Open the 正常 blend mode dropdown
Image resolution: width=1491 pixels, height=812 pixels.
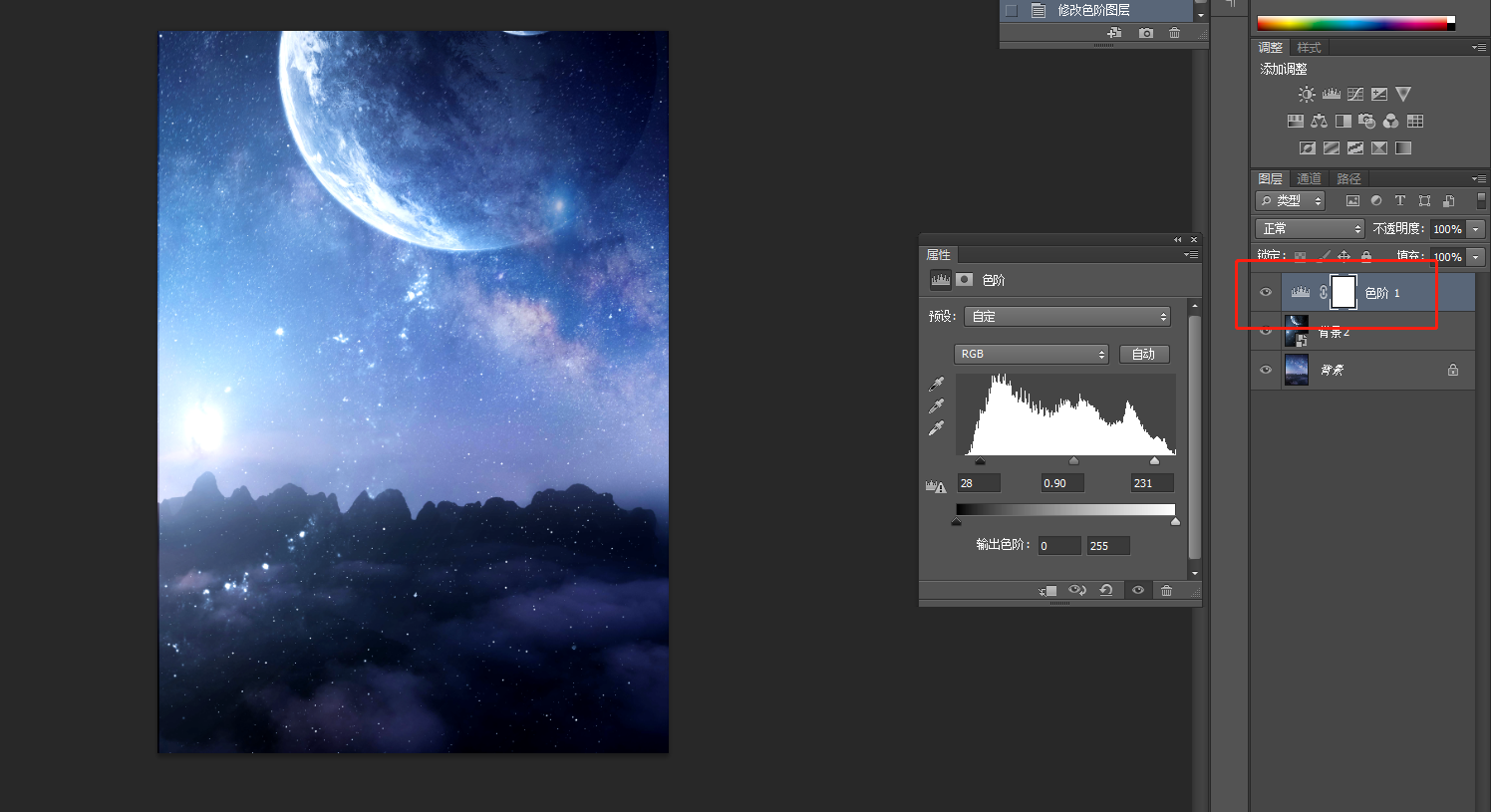pos(1310,228)
